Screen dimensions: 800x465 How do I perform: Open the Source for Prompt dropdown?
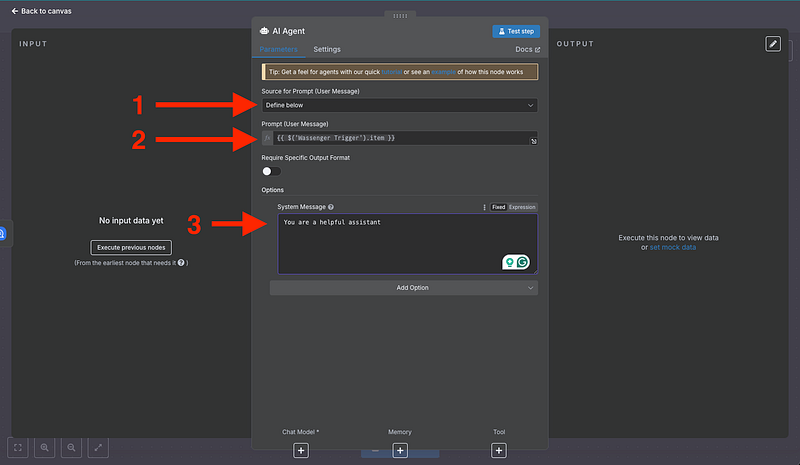click(399, 105)
